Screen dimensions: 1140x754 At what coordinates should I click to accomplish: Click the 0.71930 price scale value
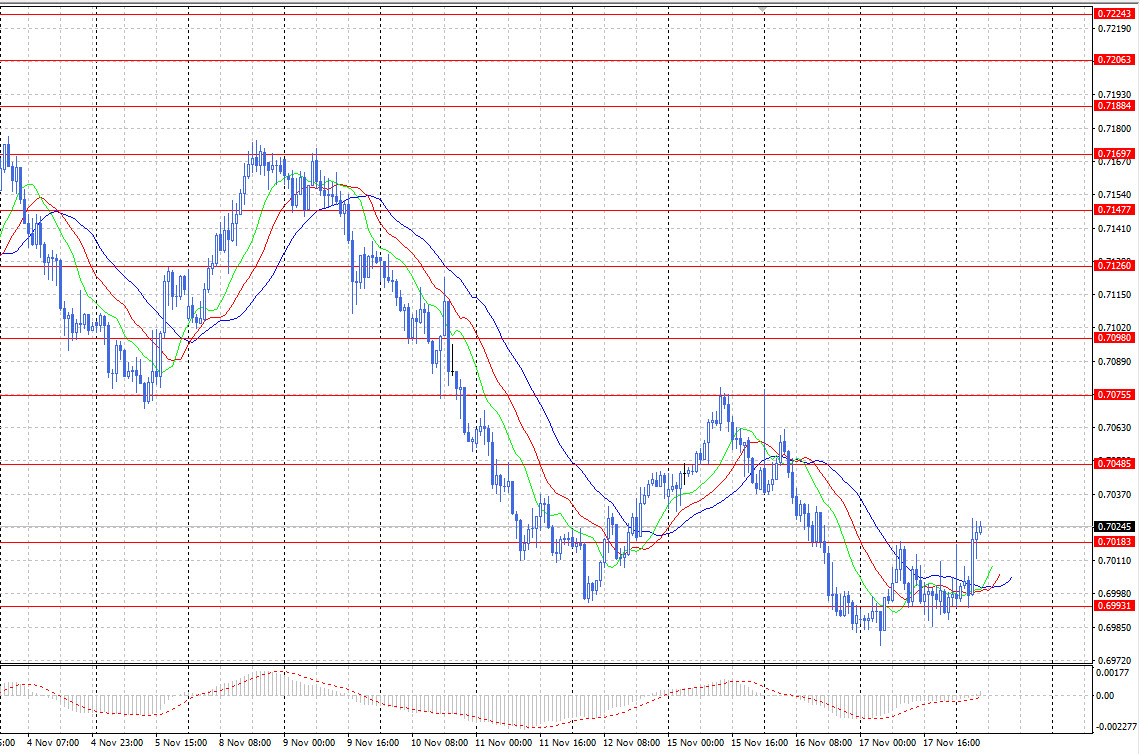tap(1114, 95)
